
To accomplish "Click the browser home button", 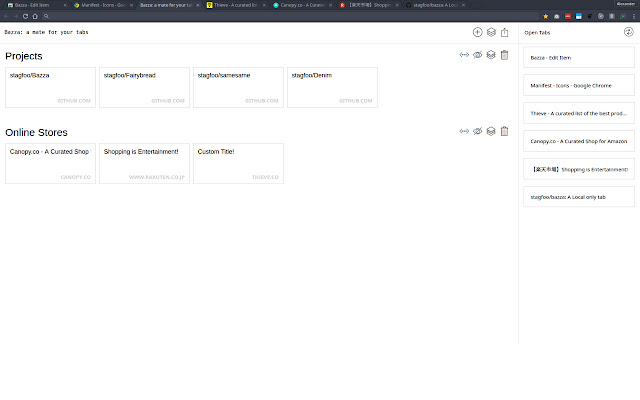I will 35,16.
